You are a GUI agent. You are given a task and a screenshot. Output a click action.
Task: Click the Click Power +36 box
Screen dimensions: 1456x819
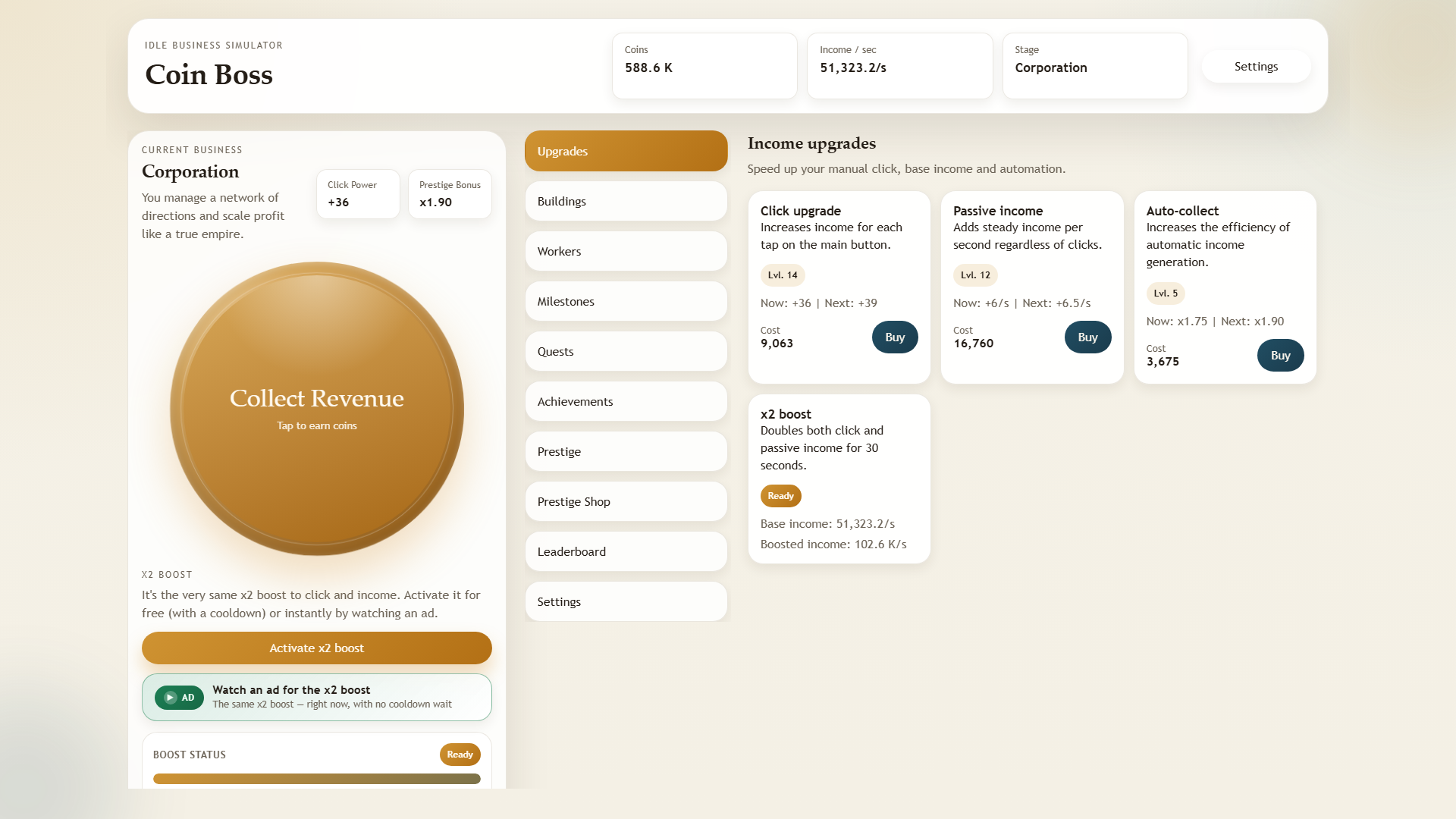click(358, 194)
